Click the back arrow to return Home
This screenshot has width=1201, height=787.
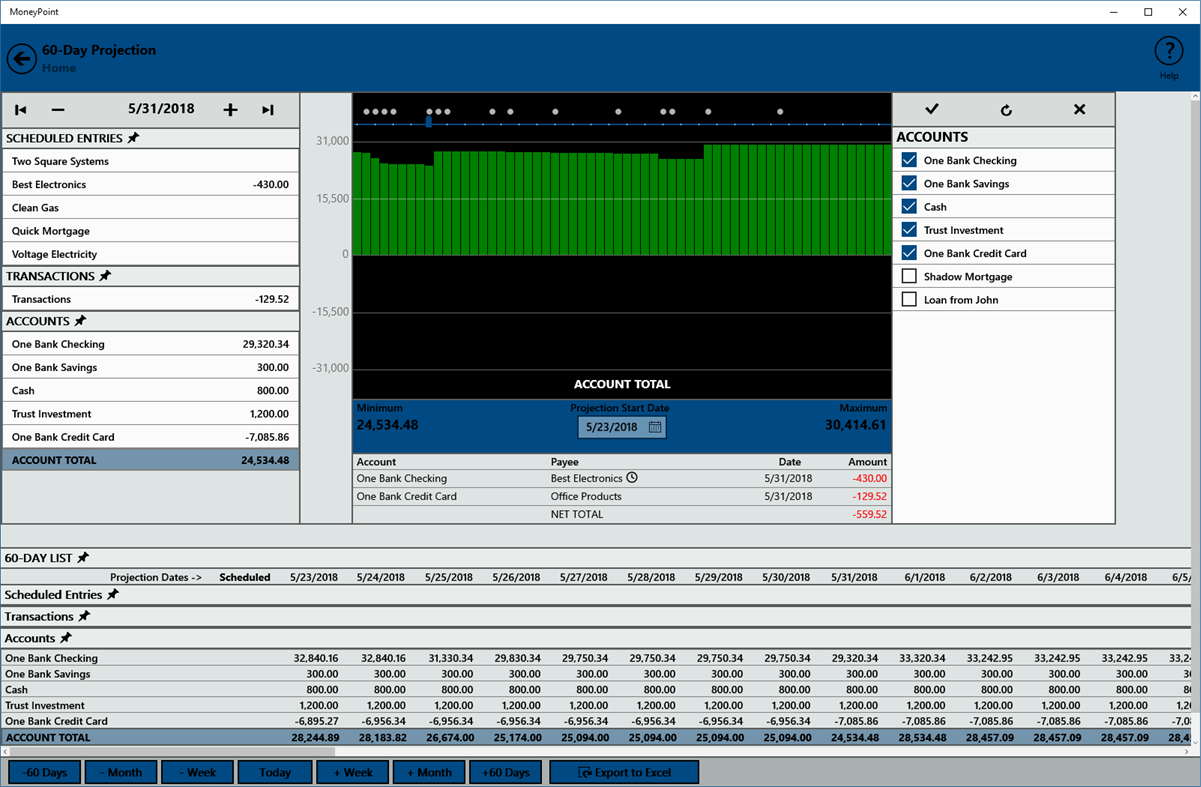click(x=21, y=58)
